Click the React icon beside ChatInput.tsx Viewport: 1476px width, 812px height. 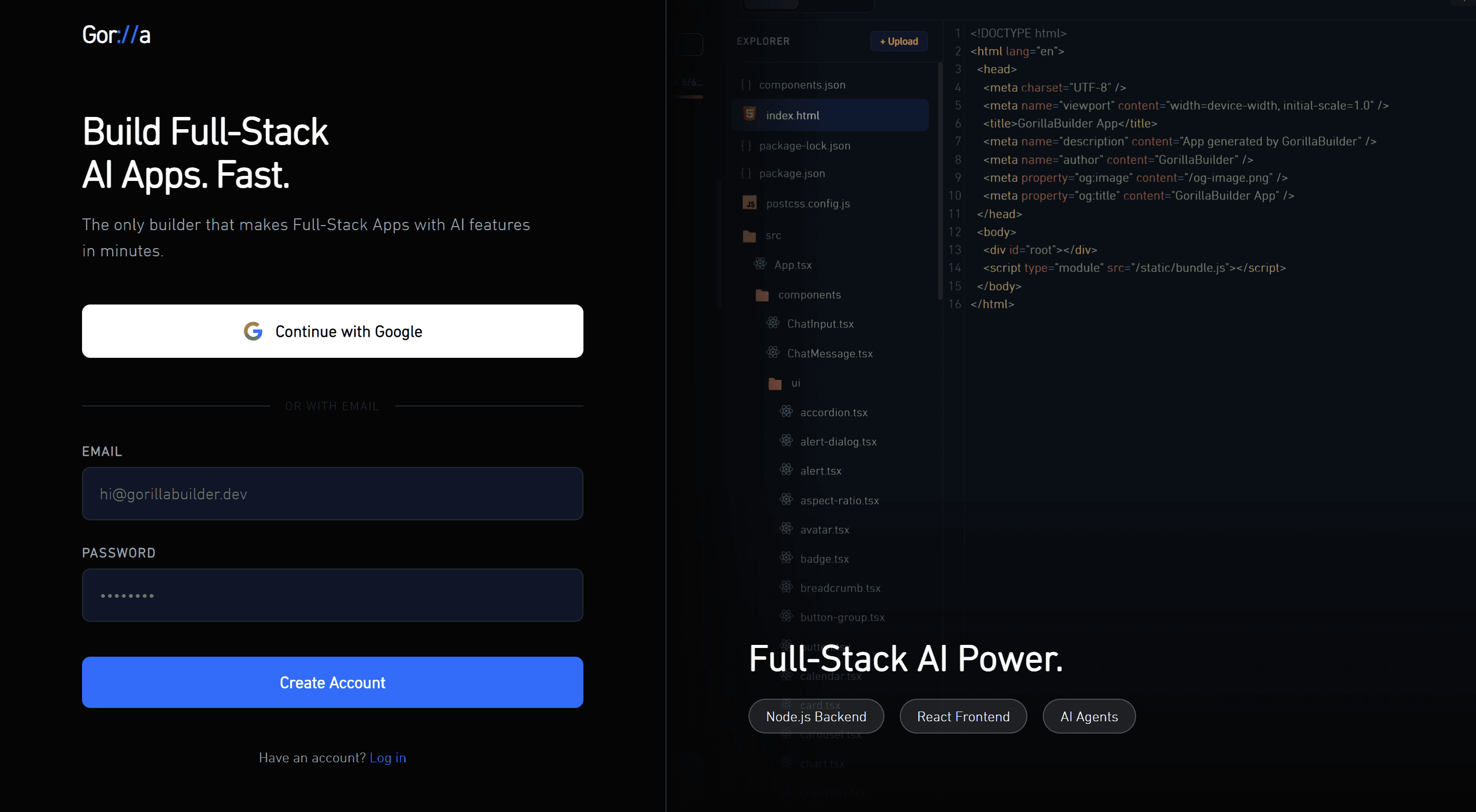point(773,323)
